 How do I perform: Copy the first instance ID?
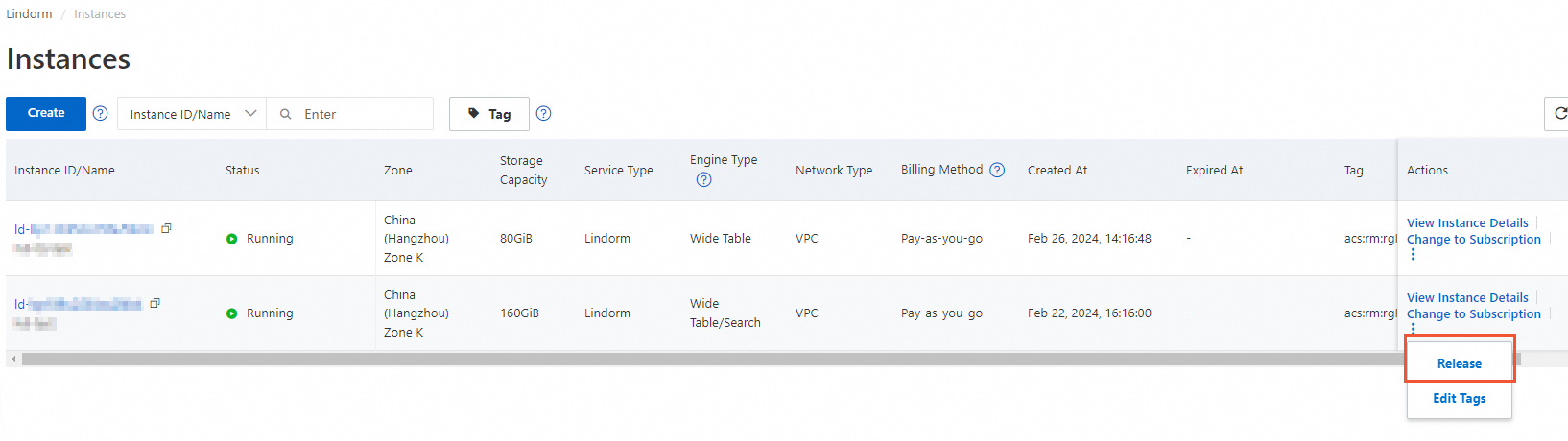click(x=166, y=228)
